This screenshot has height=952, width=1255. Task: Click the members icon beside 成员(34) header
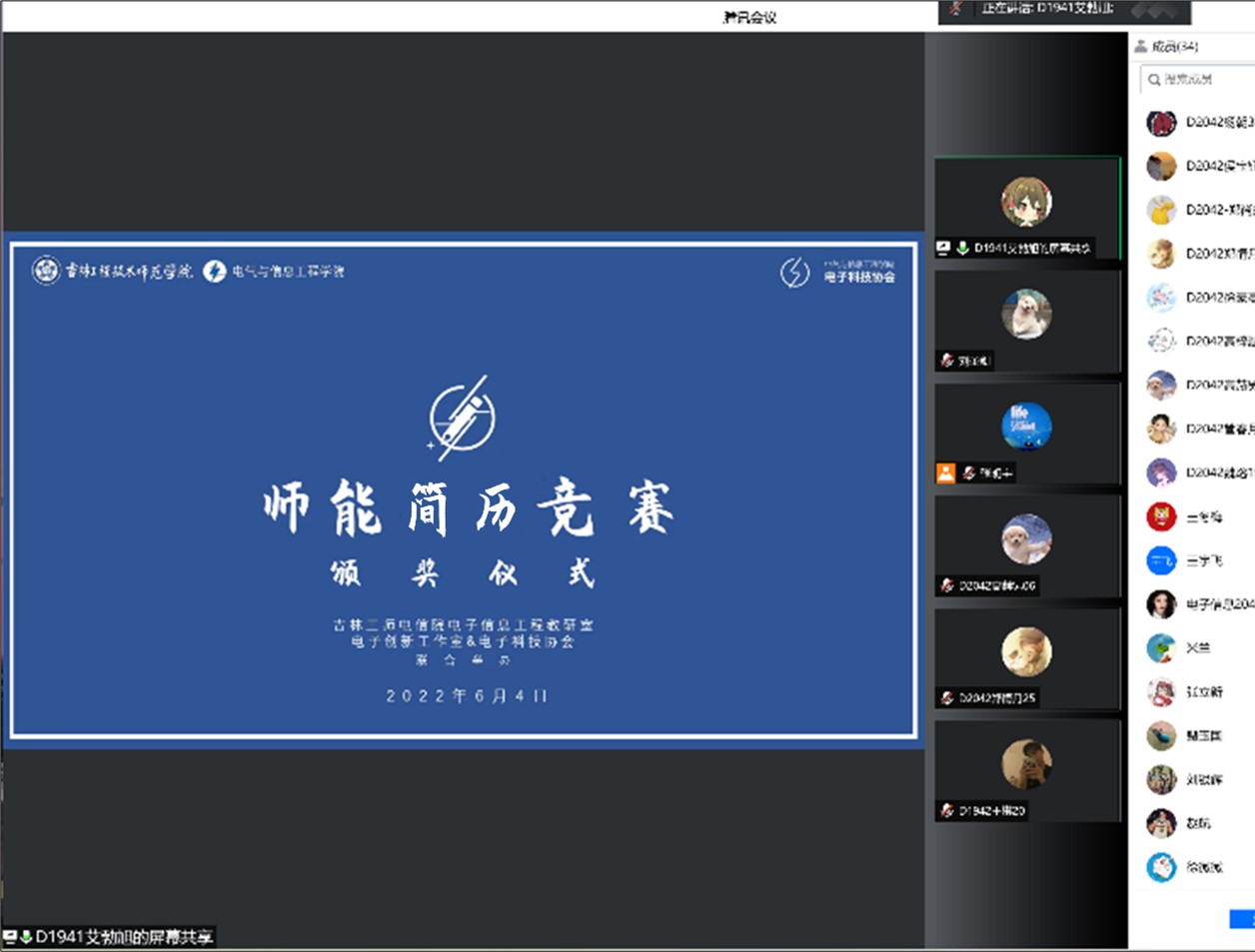1140,46
